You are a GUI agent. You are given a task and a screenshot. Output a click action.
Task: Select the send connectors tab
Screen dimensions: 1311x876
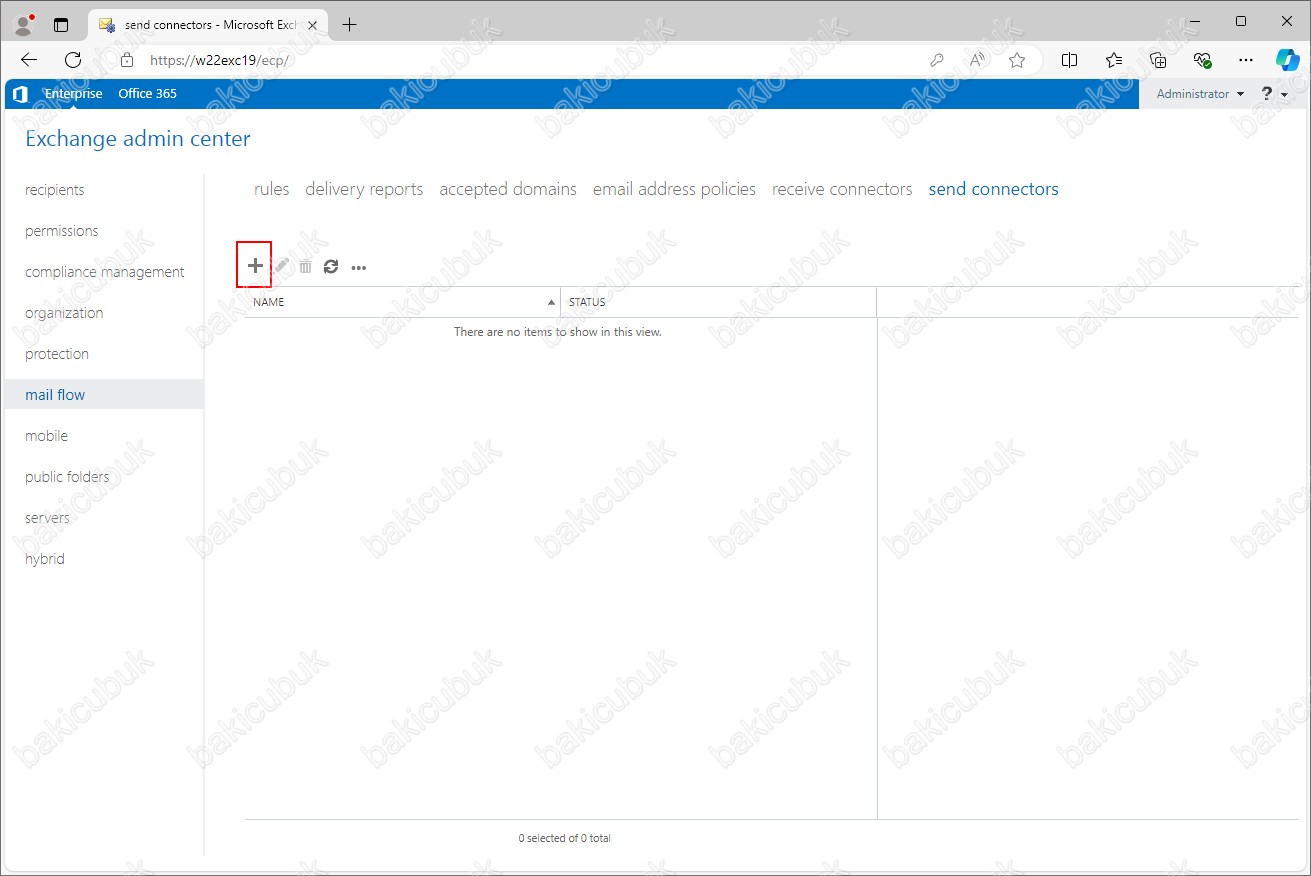[993, 189]
